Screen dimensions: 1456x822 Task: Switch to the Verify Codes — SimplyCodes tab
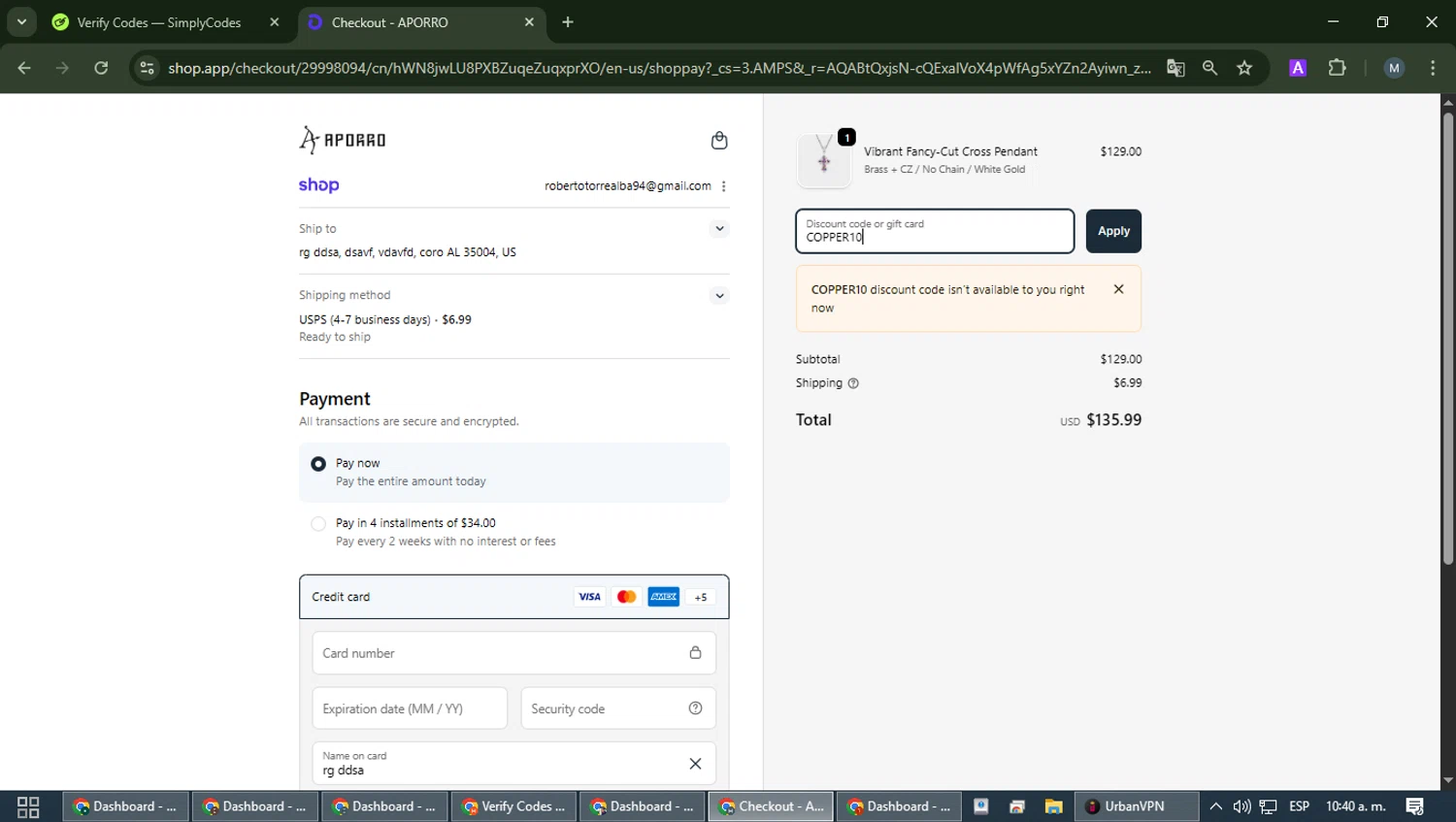click(165, 22)
